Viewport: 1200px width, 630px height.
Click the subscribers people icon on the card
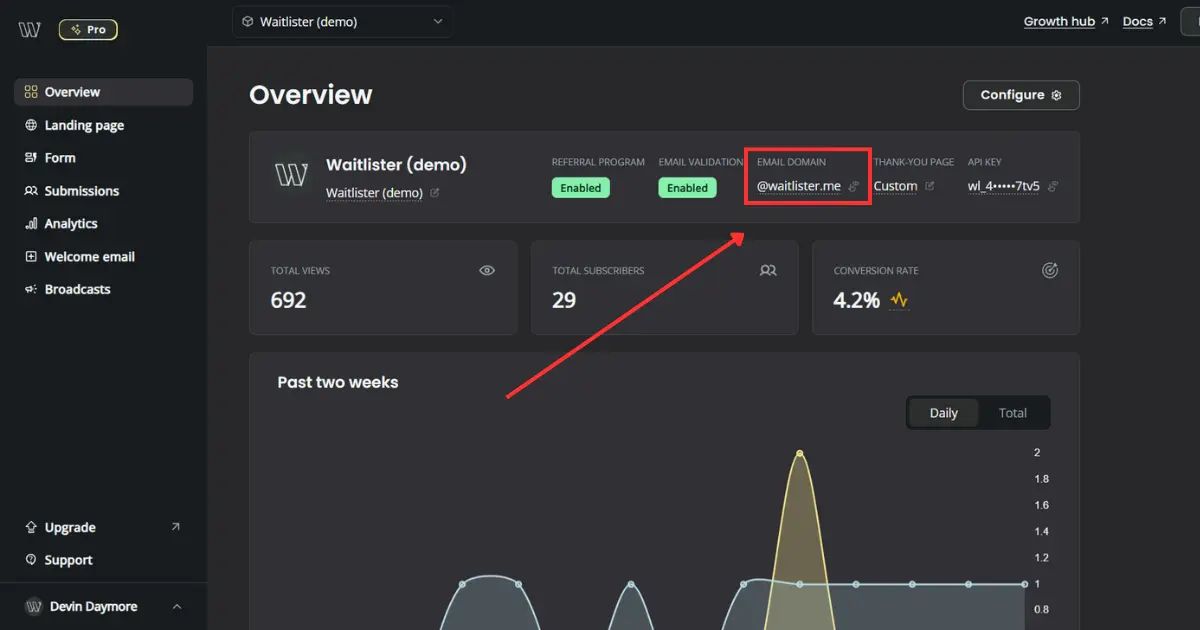(x=768, y=270)
